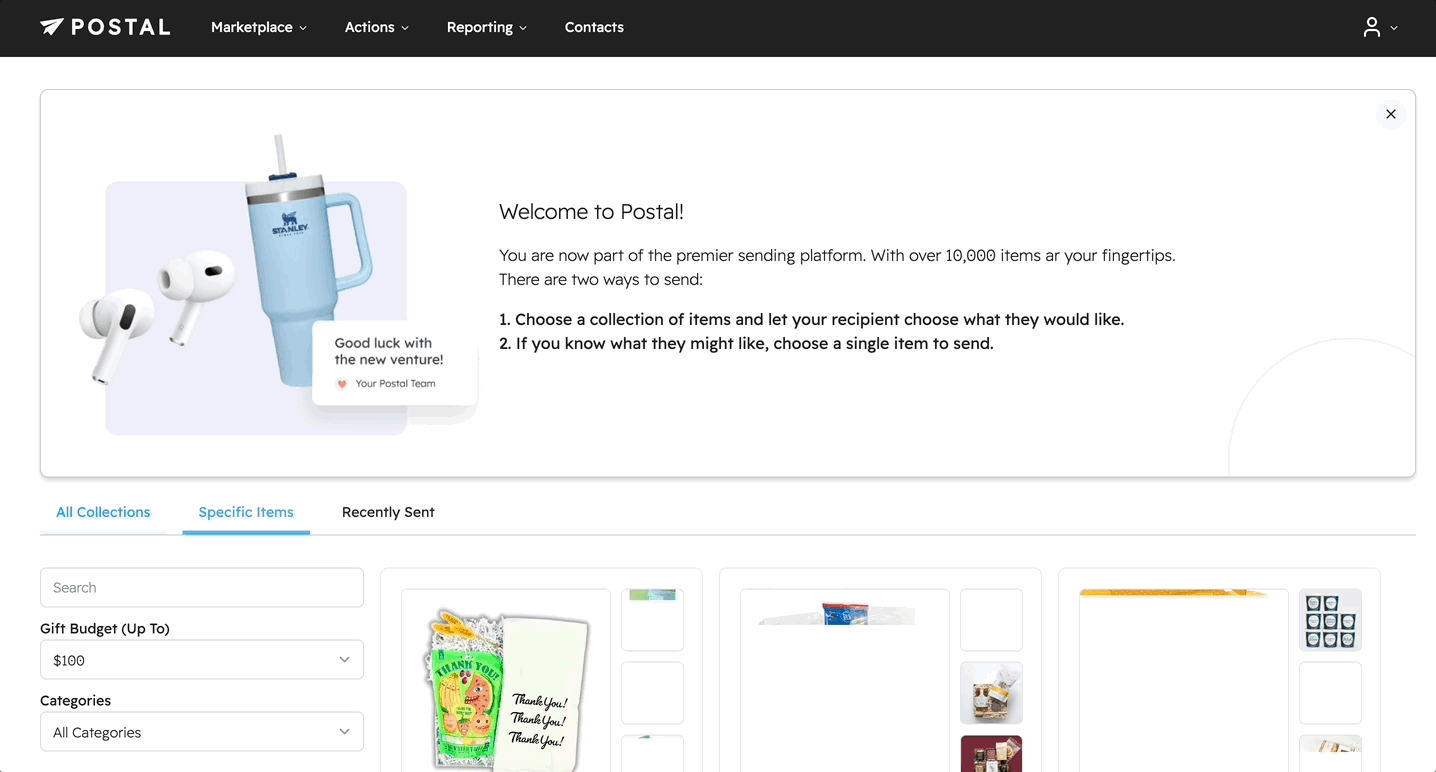Image resolution: width=1436 pixels, height=772 pixels.
Task: Click the red gift box thumbnail
Action: [991, 755]
